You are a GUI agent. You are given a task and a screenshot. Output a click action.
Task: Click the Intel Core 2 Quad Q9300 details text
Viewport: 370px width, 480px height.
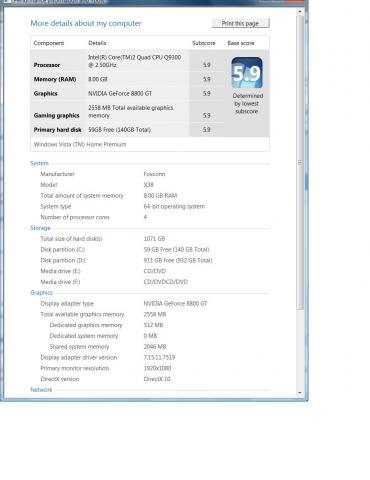click(135, 61)
